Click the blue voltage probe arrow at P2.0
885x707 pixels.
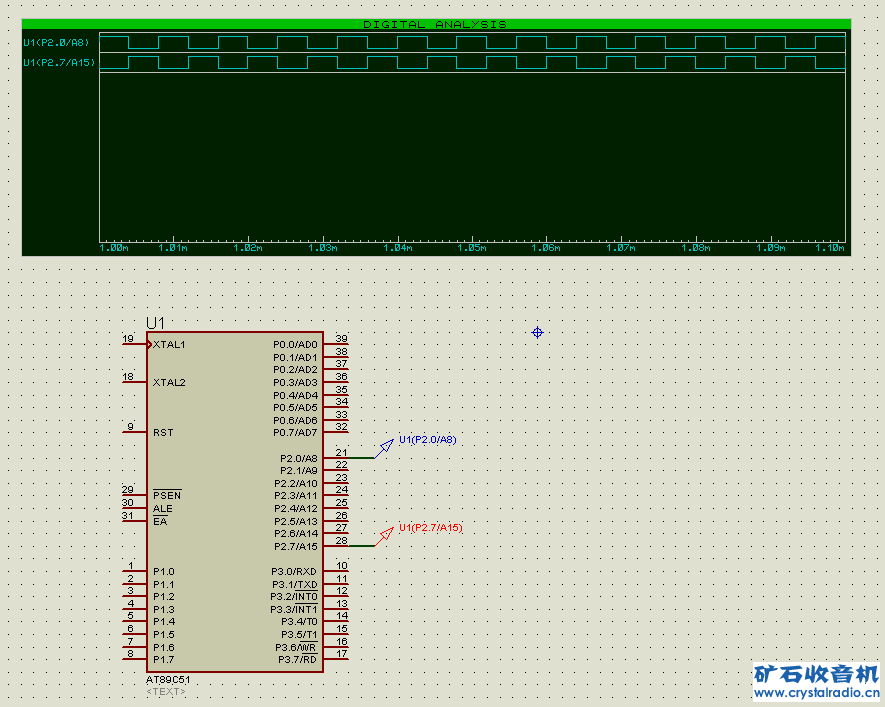click(x=385, y=447)
